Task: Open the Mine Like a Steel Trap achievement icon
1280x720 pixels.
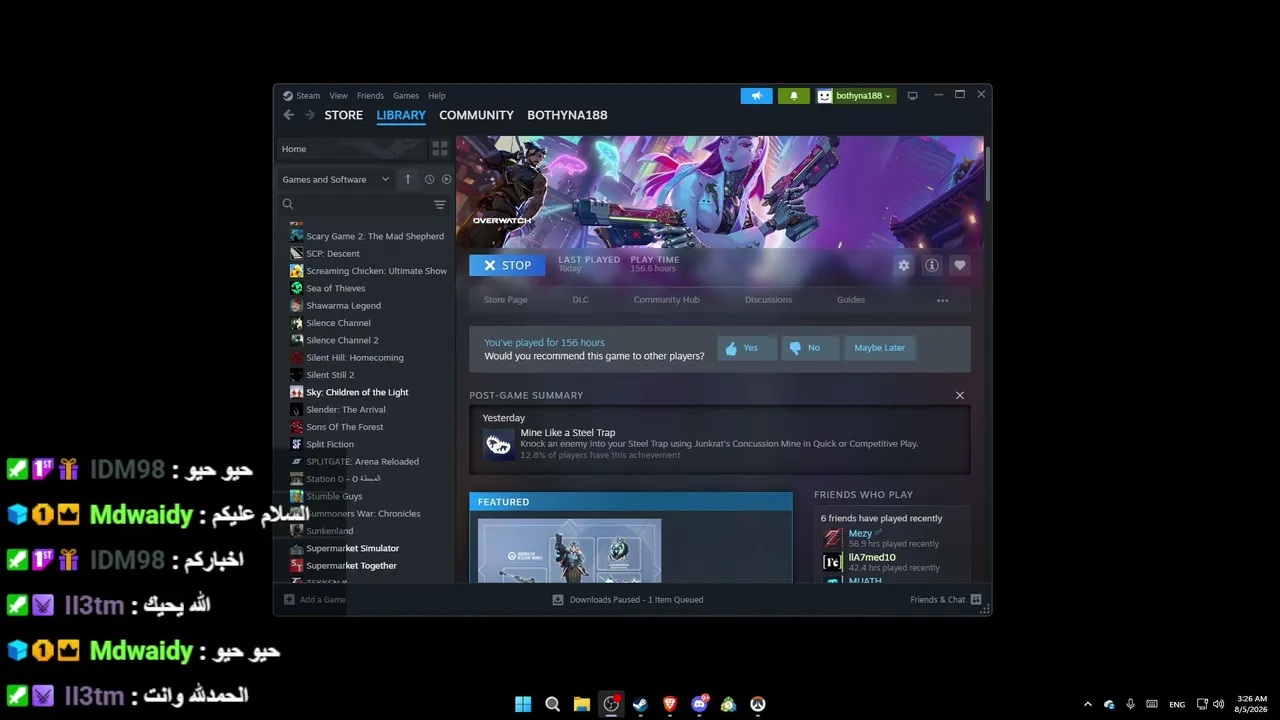Action: tap(498, 444)
